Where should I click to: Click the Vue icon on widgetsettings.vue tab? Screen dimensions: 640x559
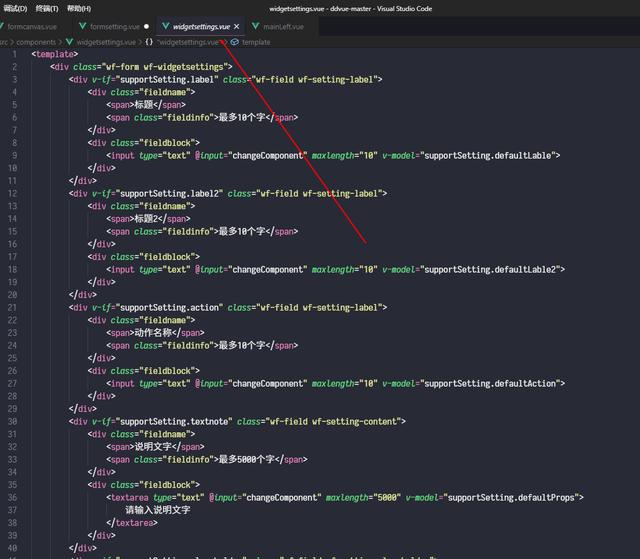click(166, 27)
